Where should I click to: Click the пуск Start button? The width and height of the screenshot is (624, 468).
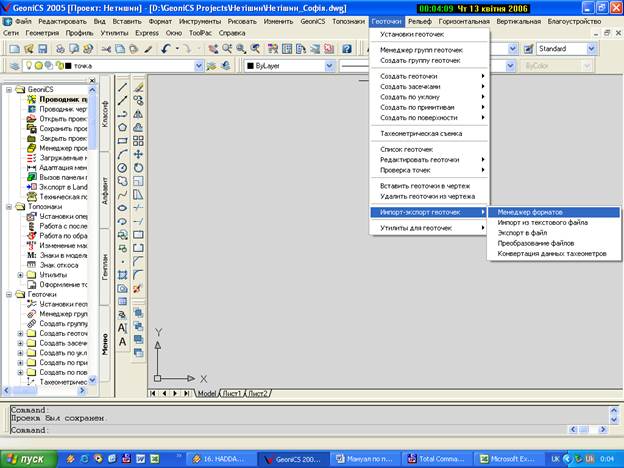click(x=29, y=459)
